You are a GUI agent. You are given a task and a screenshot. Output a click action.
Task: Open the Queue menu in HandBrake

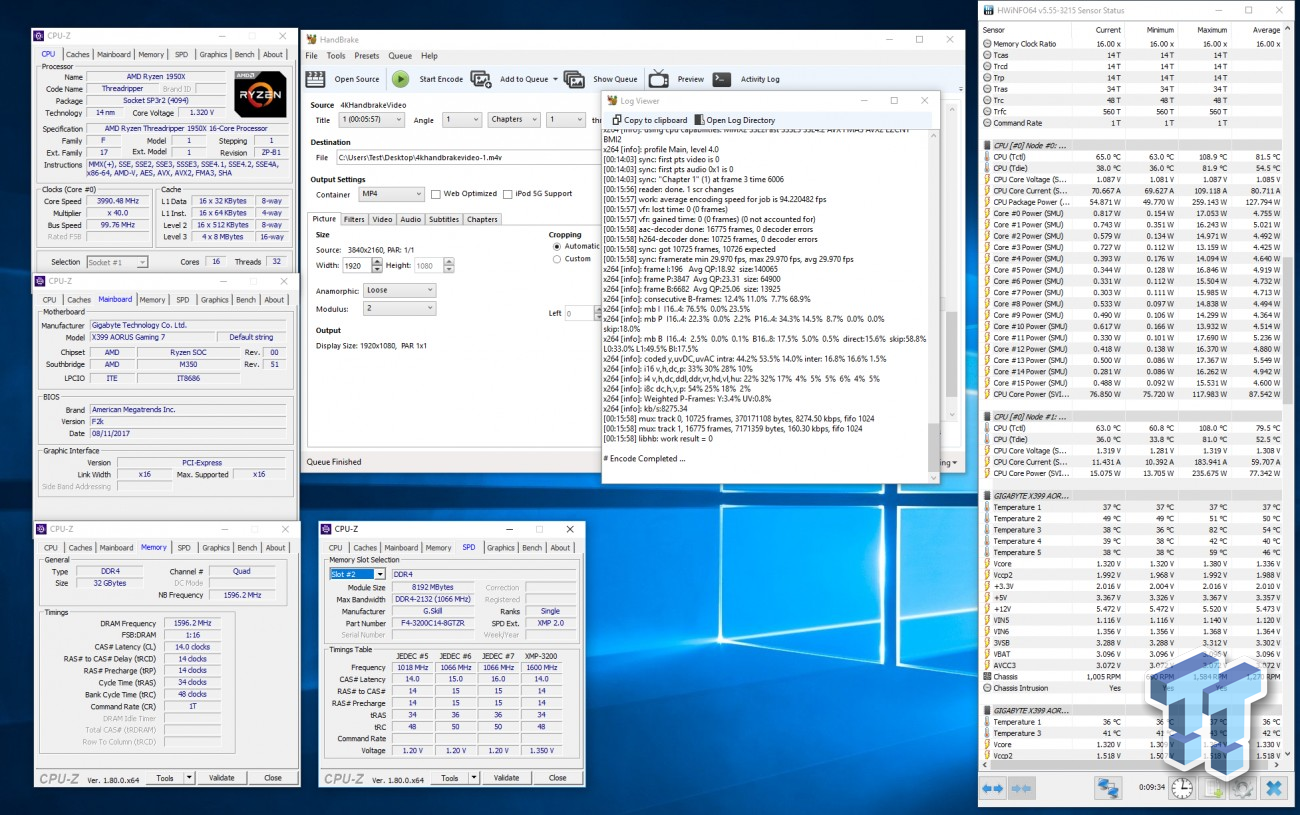click(x=400, y=56)
